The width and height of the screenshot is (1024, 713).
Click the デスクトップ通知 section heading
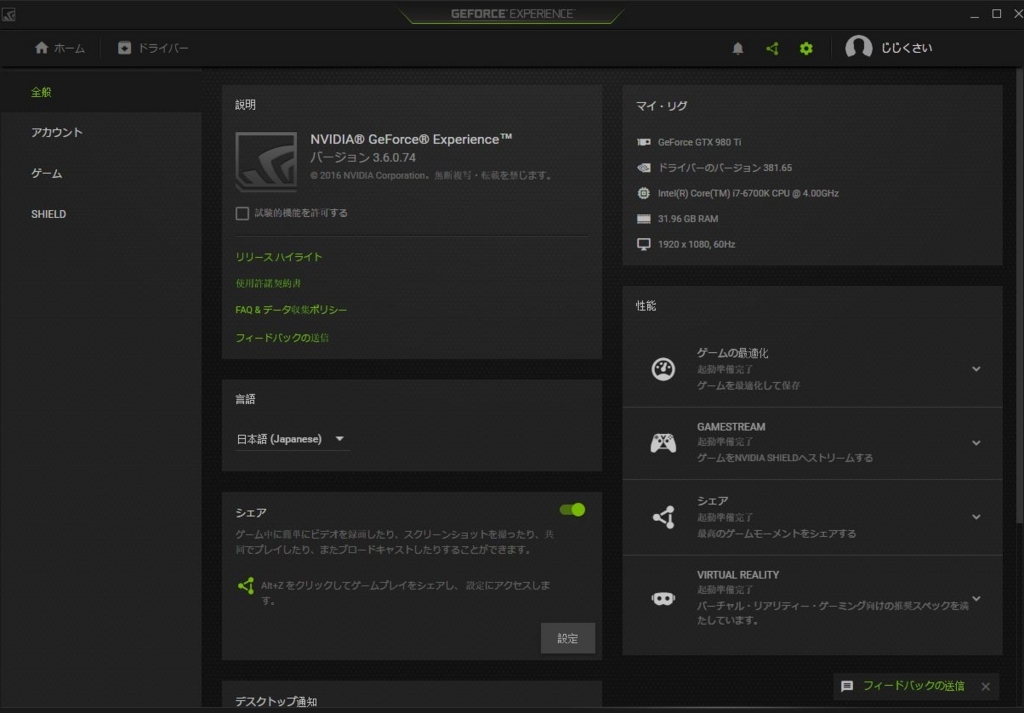(x=276, y=702)
